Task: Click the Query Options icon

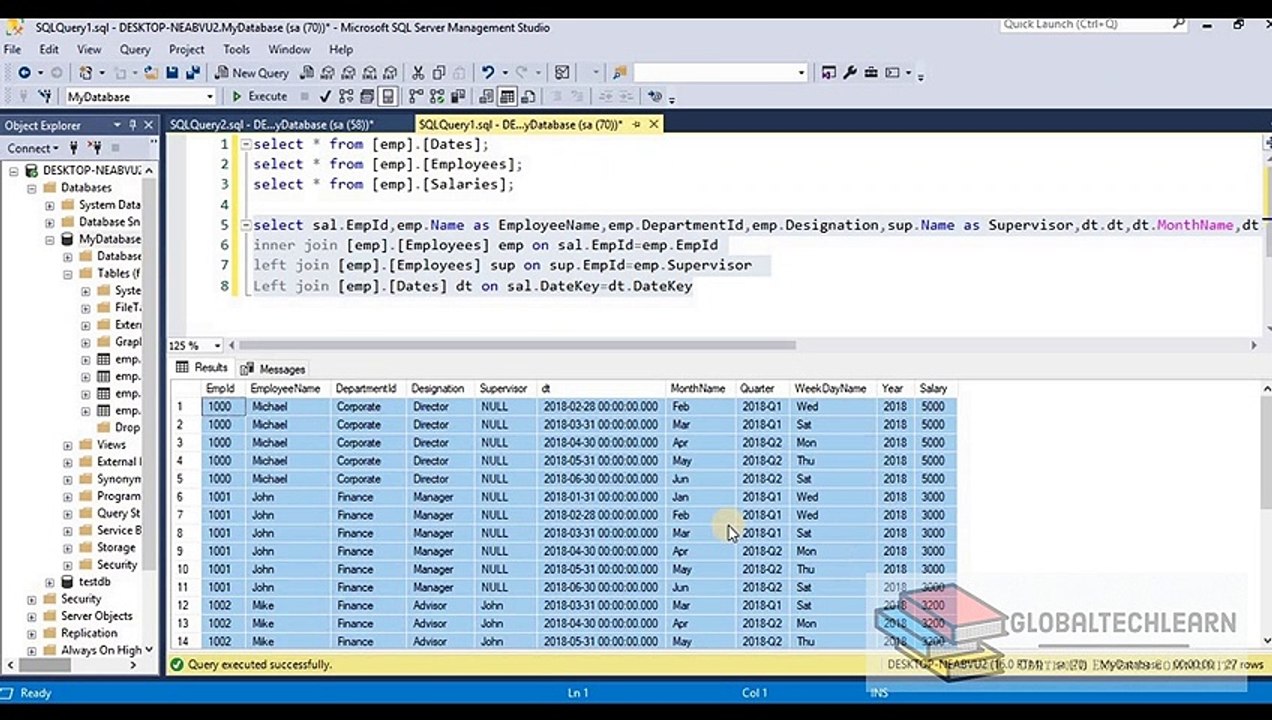Action: click(367, 97)
